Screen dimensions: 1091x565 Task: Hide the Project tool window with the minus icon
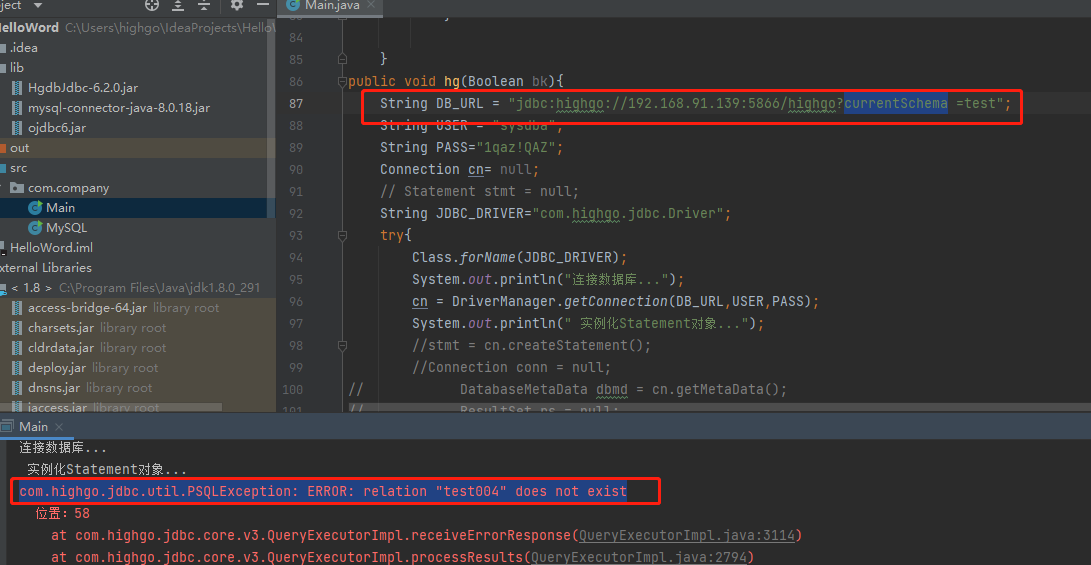pos(262,6)
